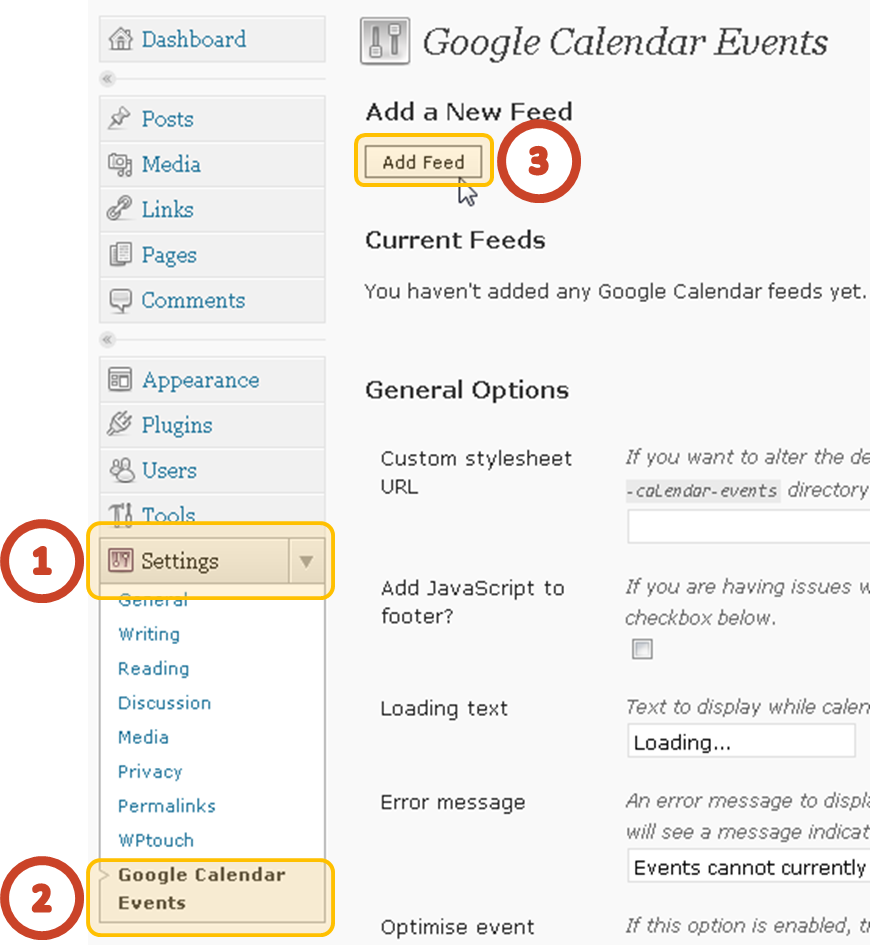The height and width of the screenshot is (945, 870).
Task: Collapse menu using arrow below Dashboard
Action: [107, 79]
